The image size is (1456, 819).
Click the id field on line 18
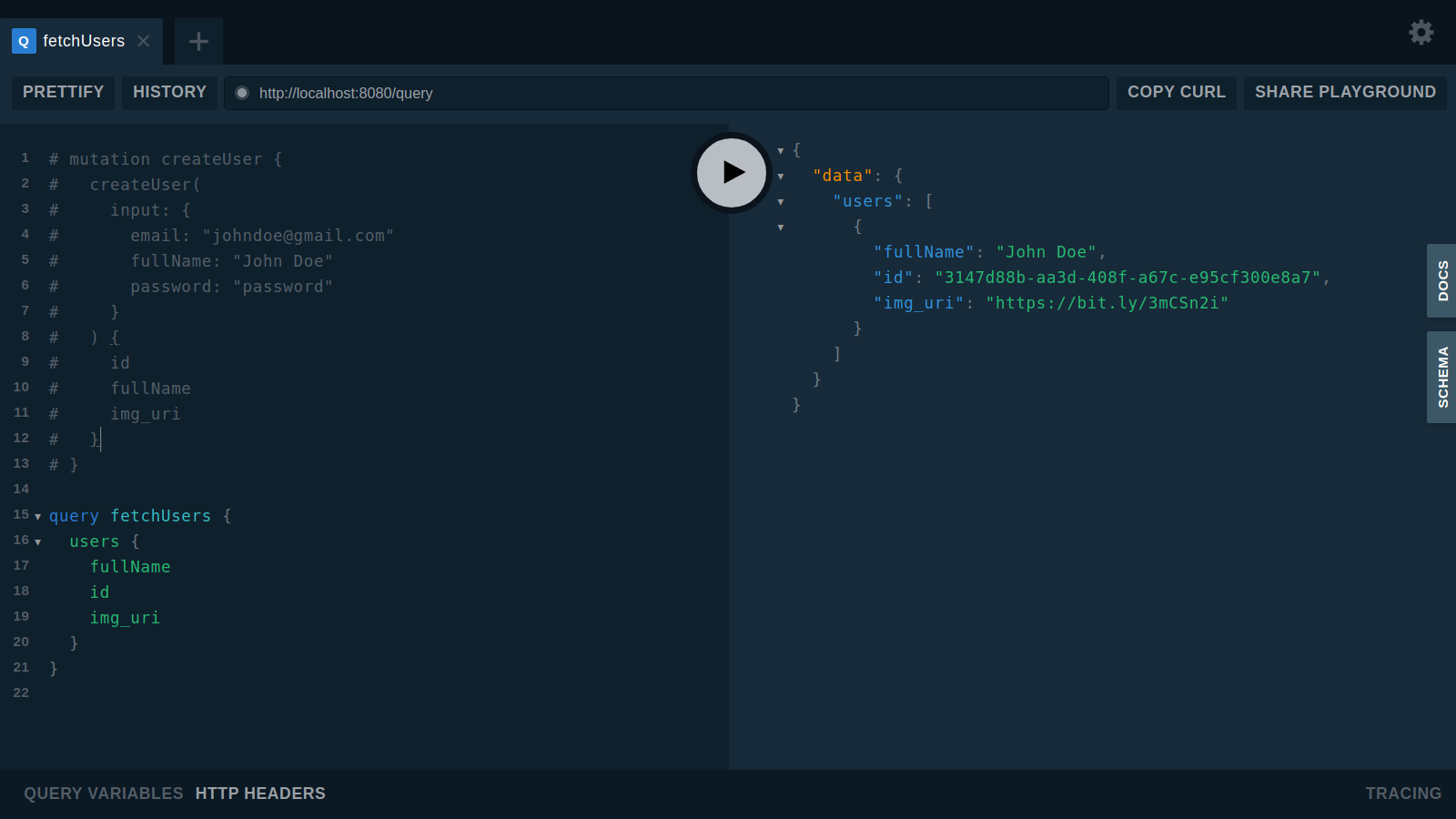(x=100, y=592)
